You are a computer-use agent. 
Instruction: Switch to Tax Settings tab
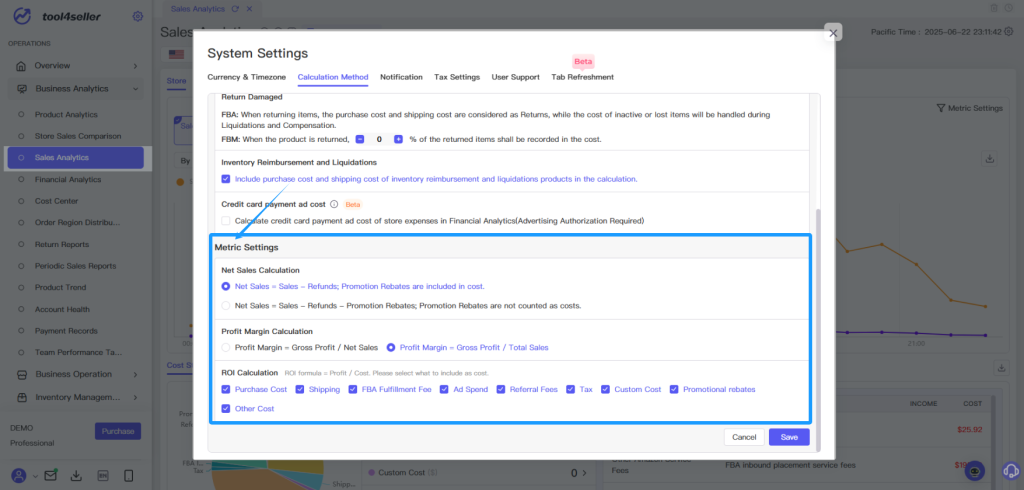point(457,77)
